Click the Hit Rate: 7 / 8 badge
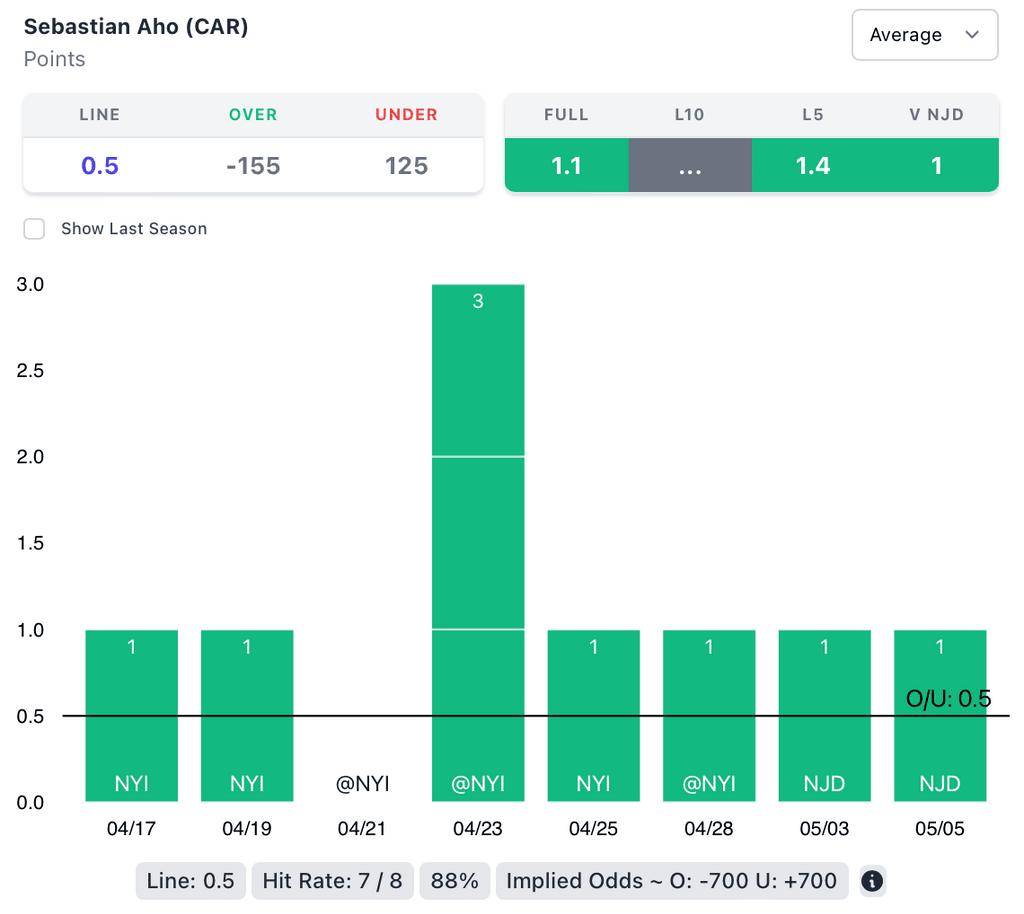Screen dimensions: 1024x914 [332, 881]
